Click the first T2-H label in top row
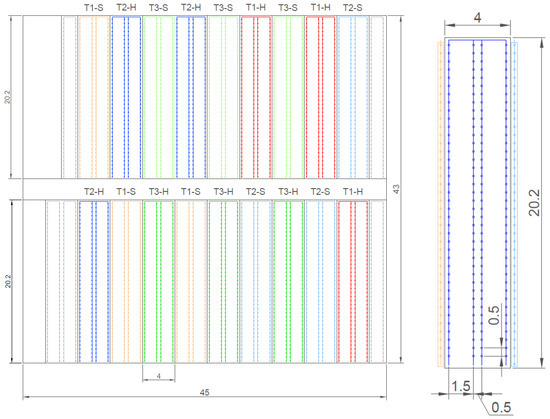 tap(126, 8)
